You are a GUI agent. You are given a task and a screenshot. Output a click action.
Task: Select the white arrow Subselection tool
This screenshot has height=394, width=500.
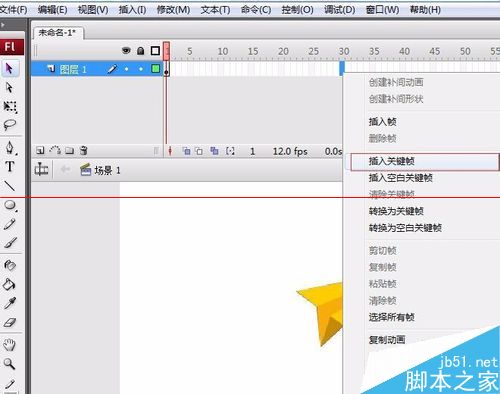pyautogui.click(x=9, y=87)
